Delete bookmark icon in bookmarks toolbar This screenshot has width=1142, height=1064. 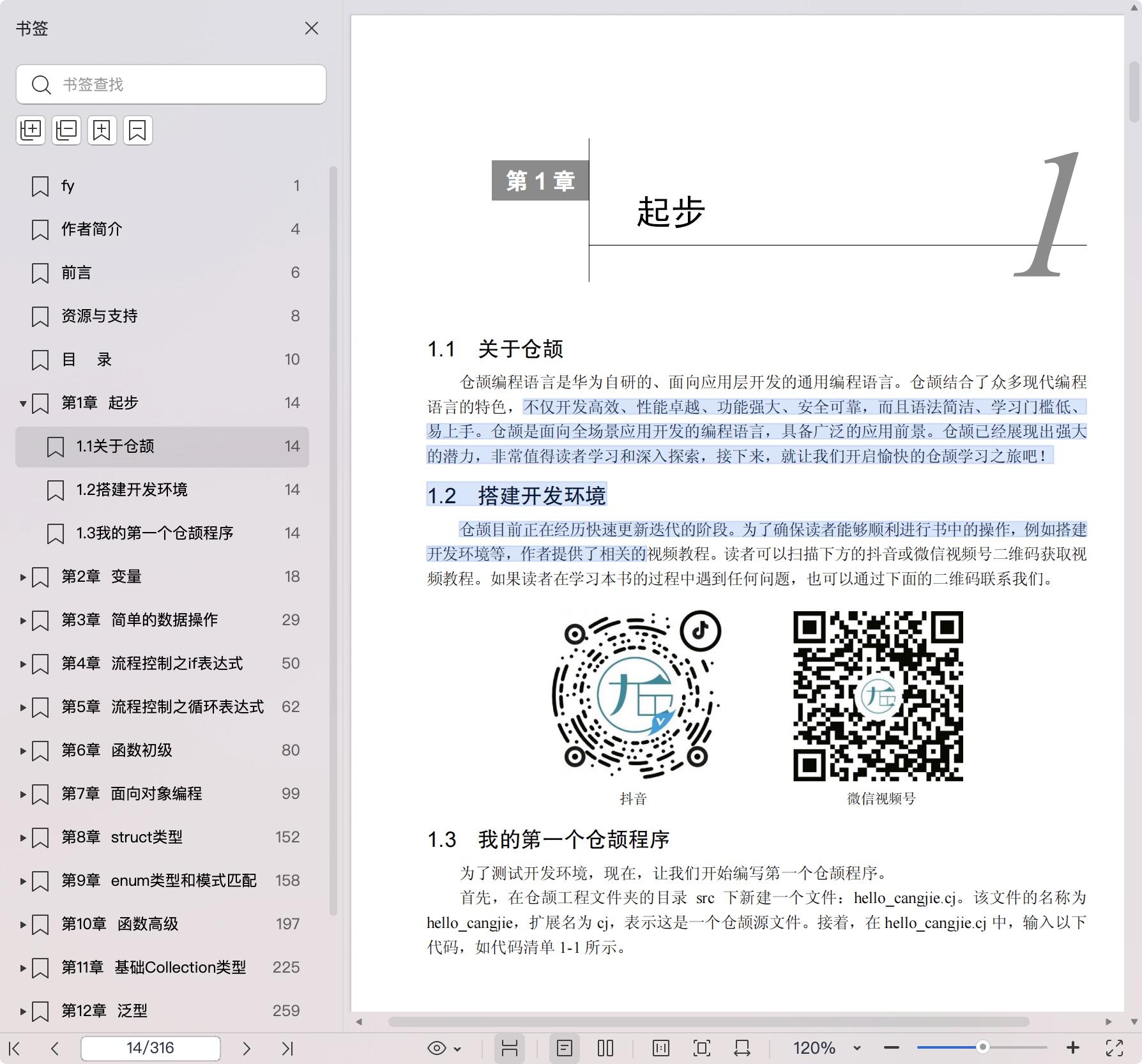coord(138,130)
